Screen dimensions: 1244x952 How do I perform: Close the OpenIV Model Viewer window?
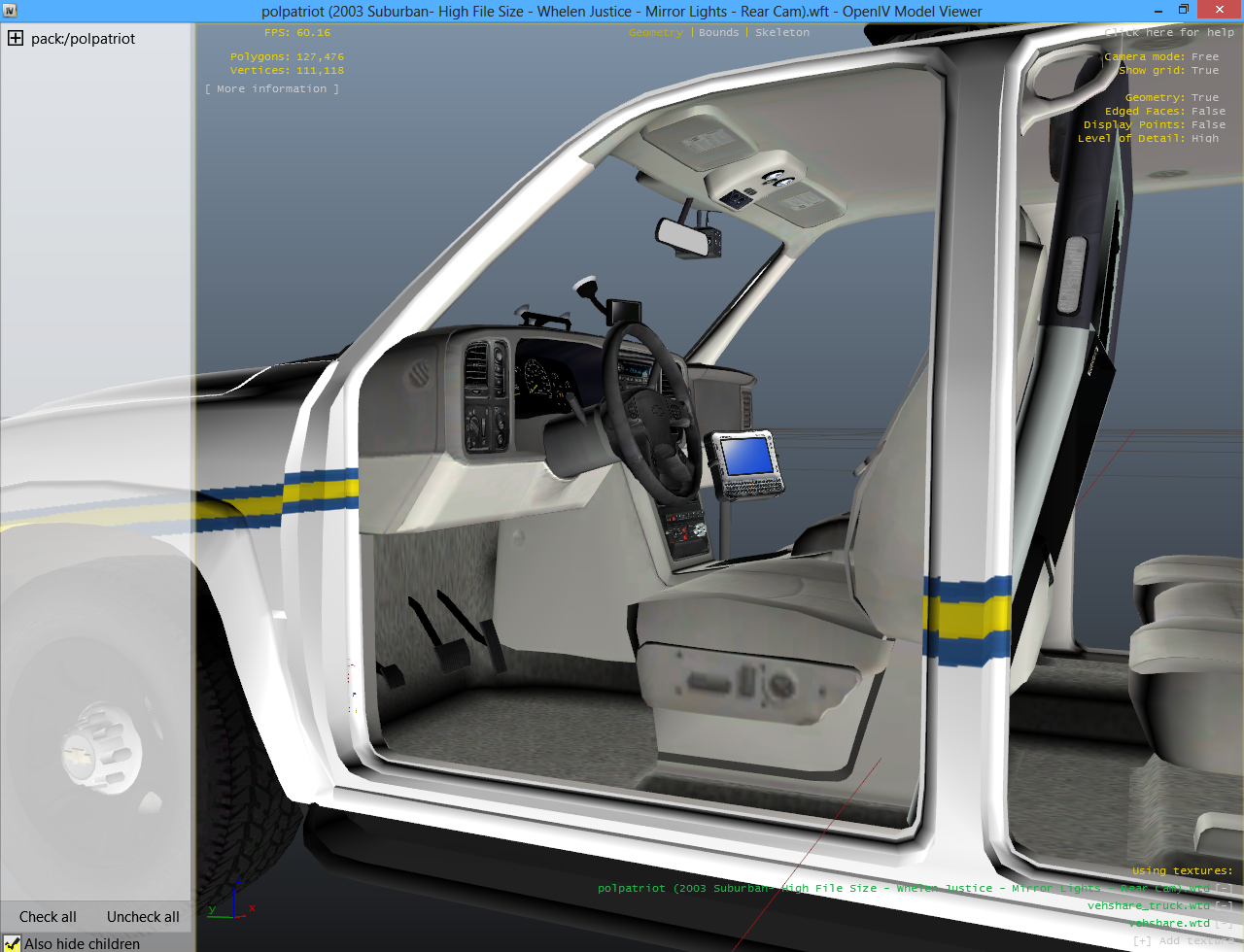click(1220, 11)
